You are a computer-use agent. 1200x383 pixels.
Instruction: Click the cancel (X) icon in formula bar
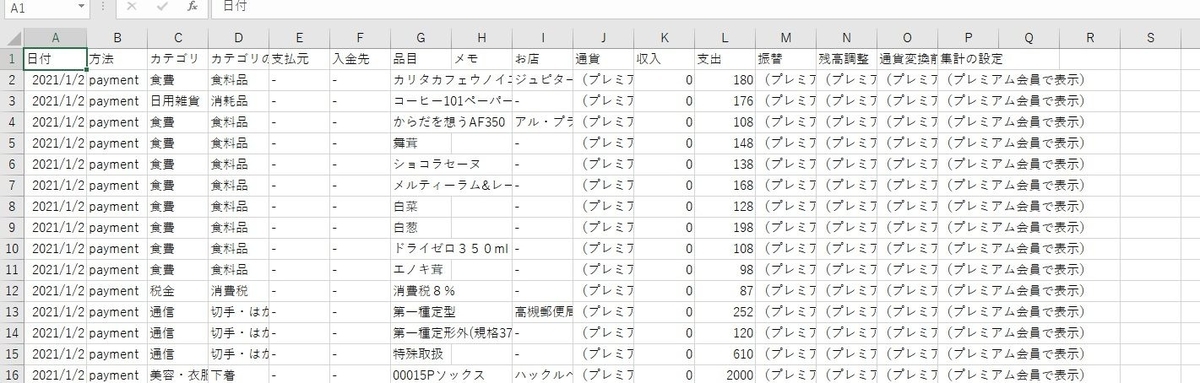pyautogui.click(x=132, y=7)
